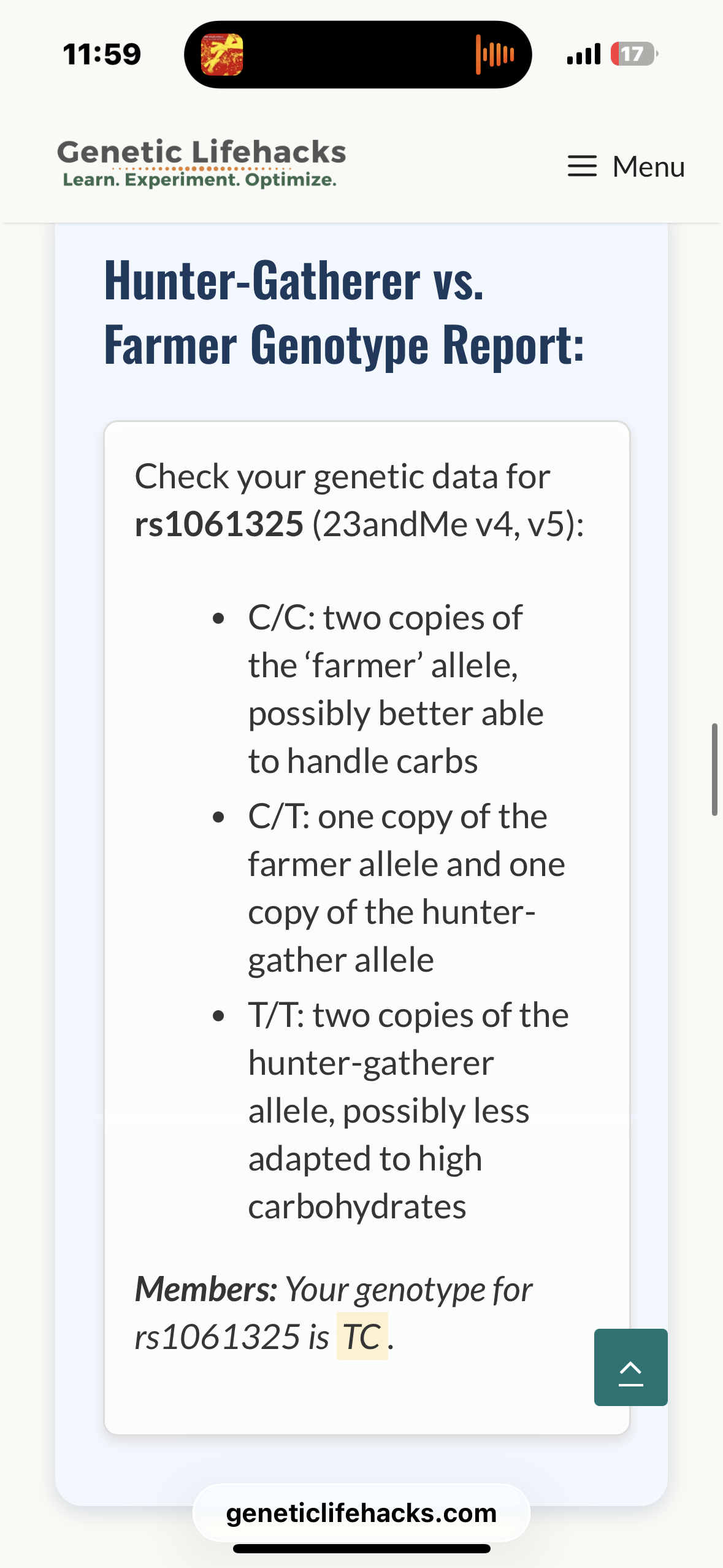The width and height of the screenshot is (723, 1568).
Task: Click the C/T one copy bullet item
Action: point(406,888)
